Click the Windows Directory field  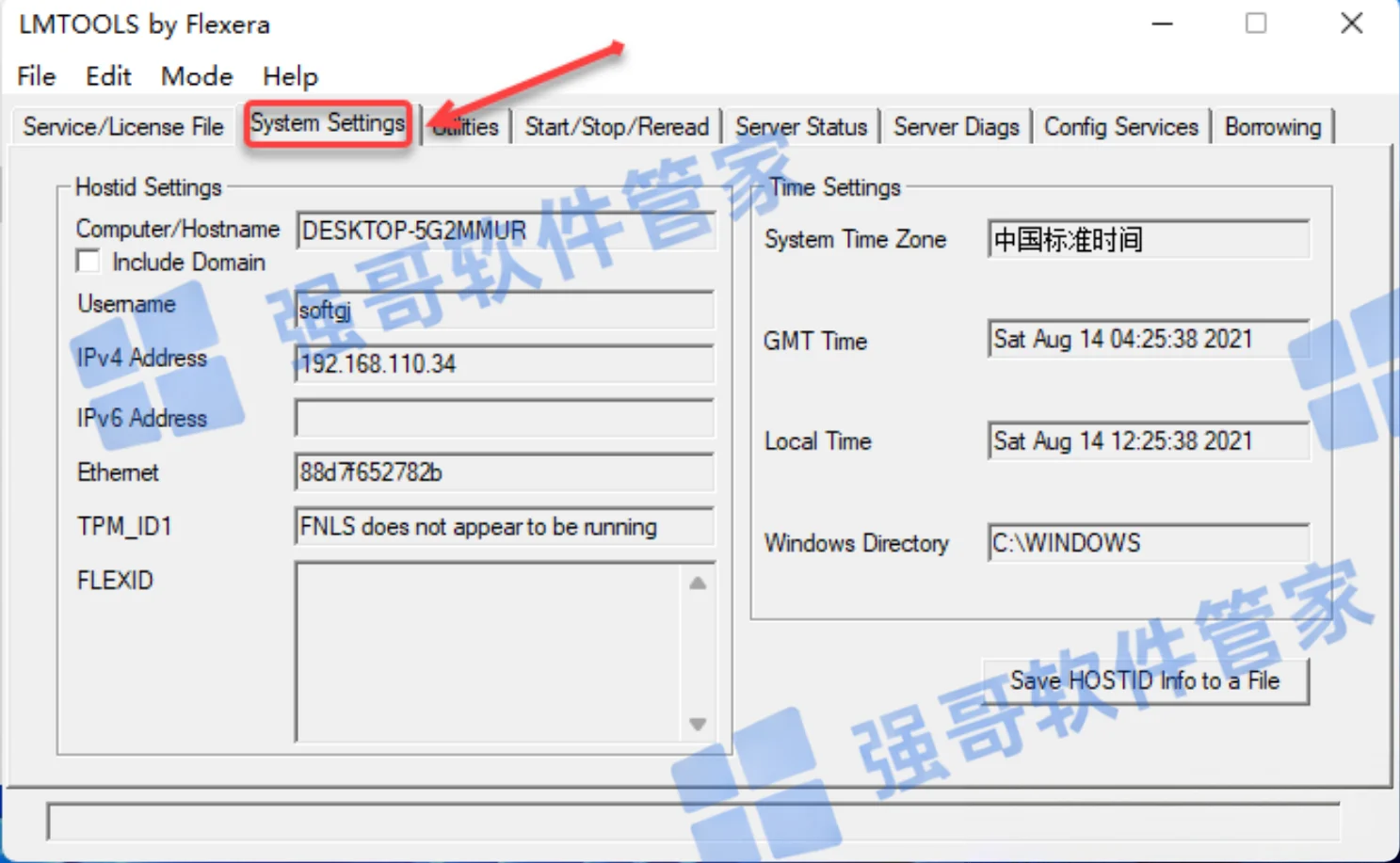click(1149, 542)
